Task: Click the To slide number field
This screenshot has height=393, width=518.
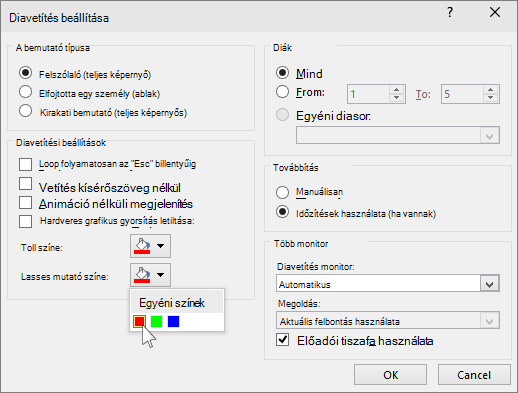Action: coord(463,94)
